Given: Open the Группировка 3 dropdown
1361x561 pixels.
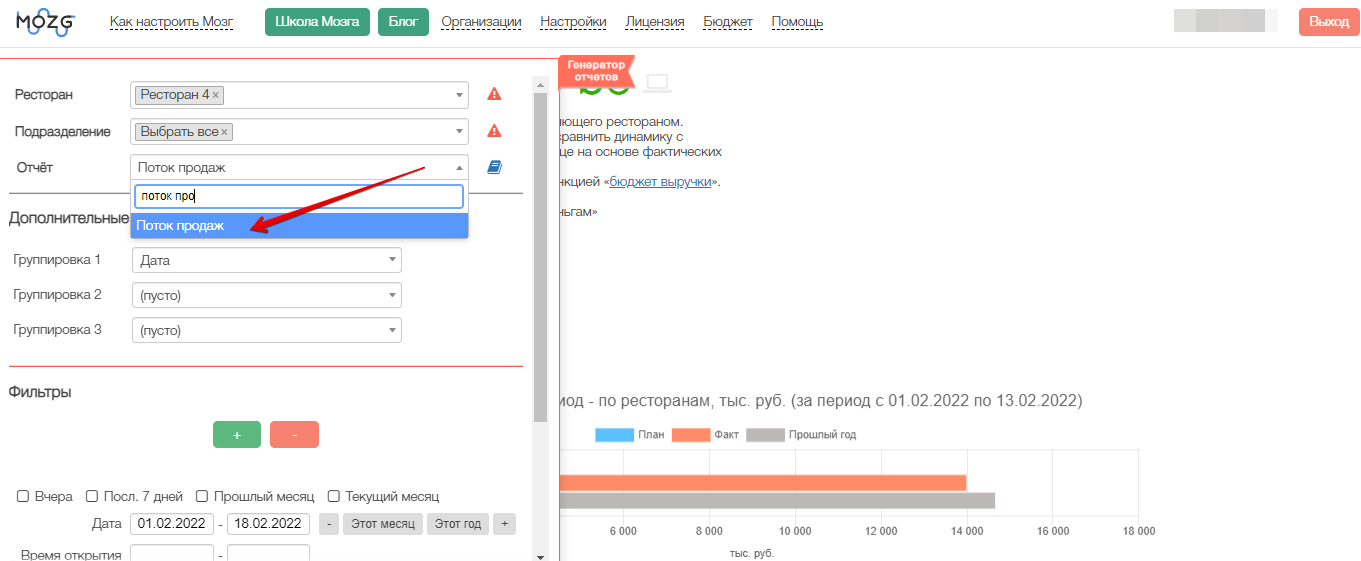Looking at the screenshot, I should coord(267,330).
